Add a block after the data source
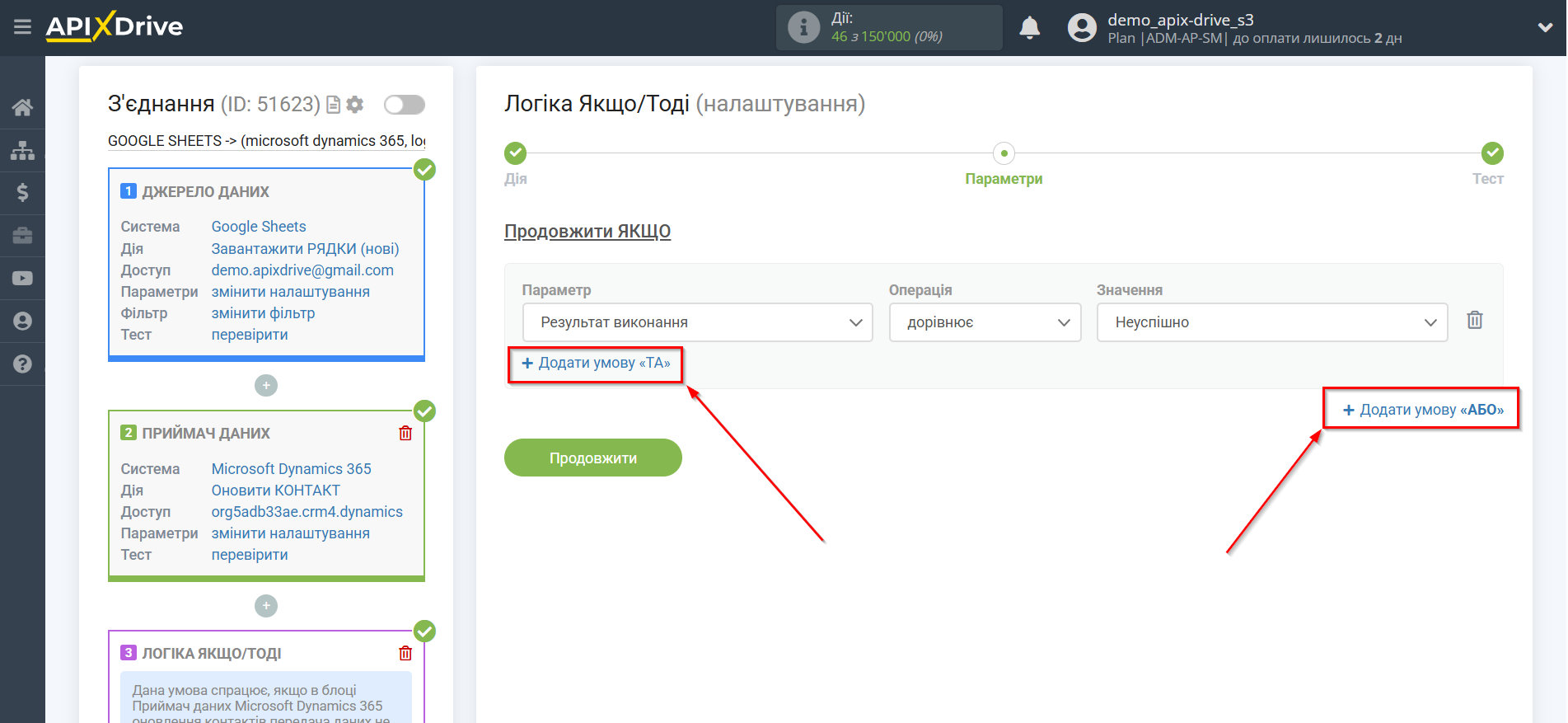The image size is (1568, 723). [266, 385]
